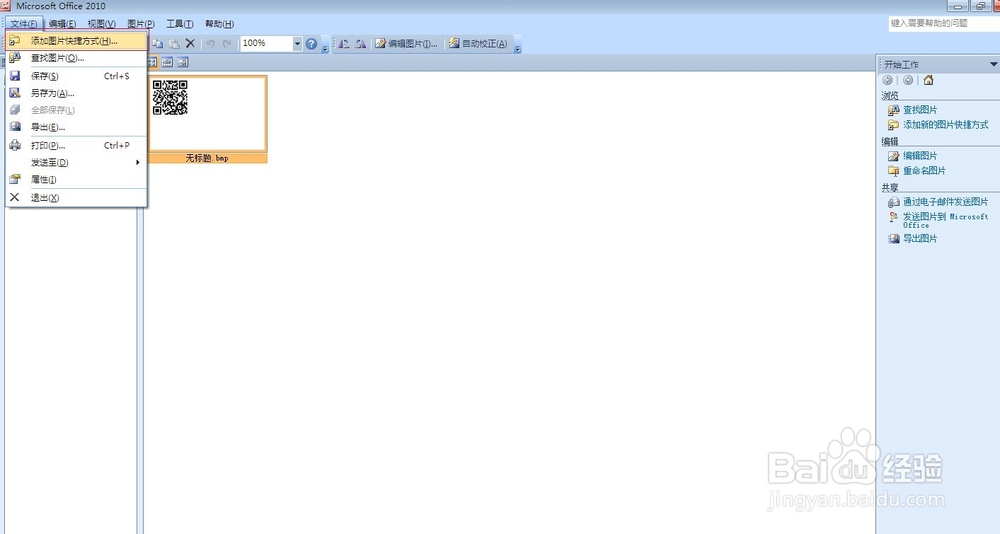1000x534 pixels.
Task: Open the 图片(P) menu
Action: (x=141, y=24)
